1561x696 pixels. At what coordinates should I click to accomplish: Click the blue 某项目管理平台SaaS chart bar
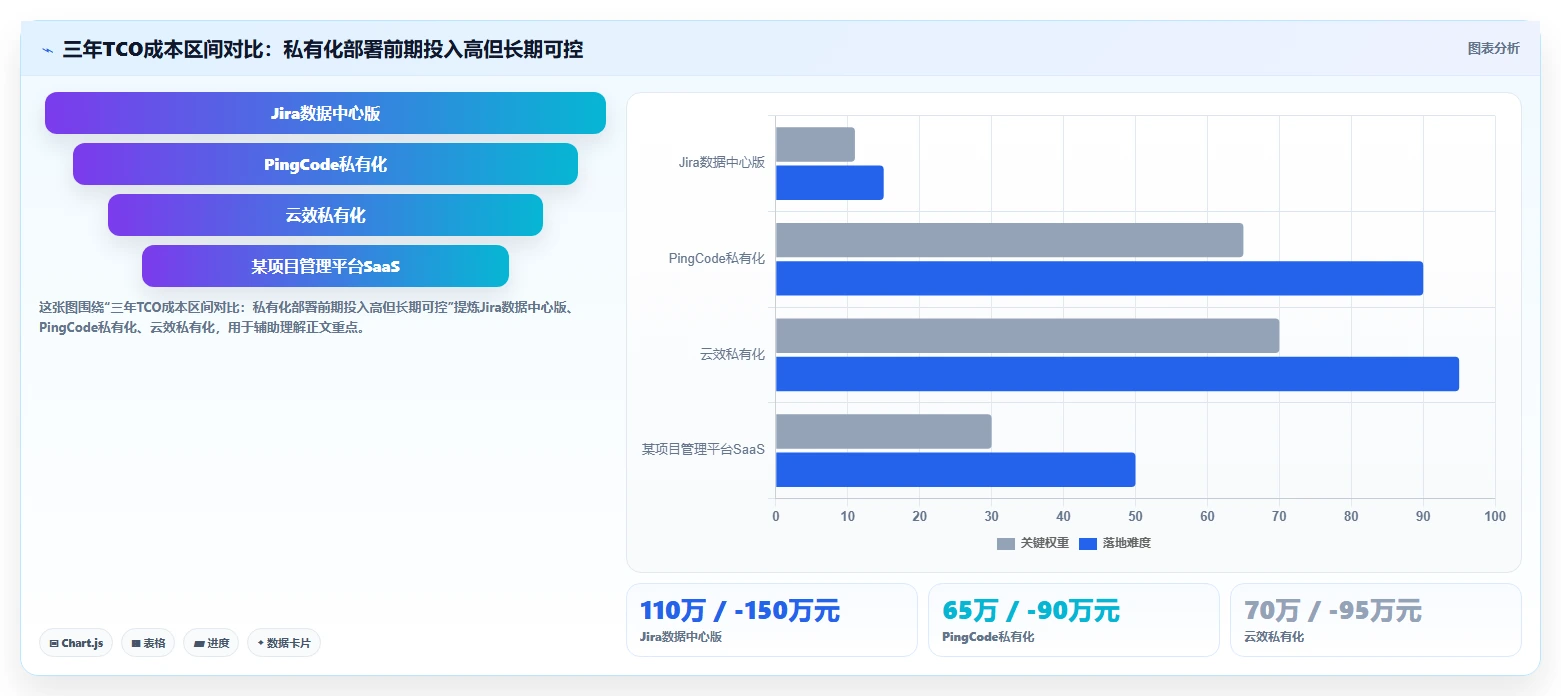(x=955, y=469)
